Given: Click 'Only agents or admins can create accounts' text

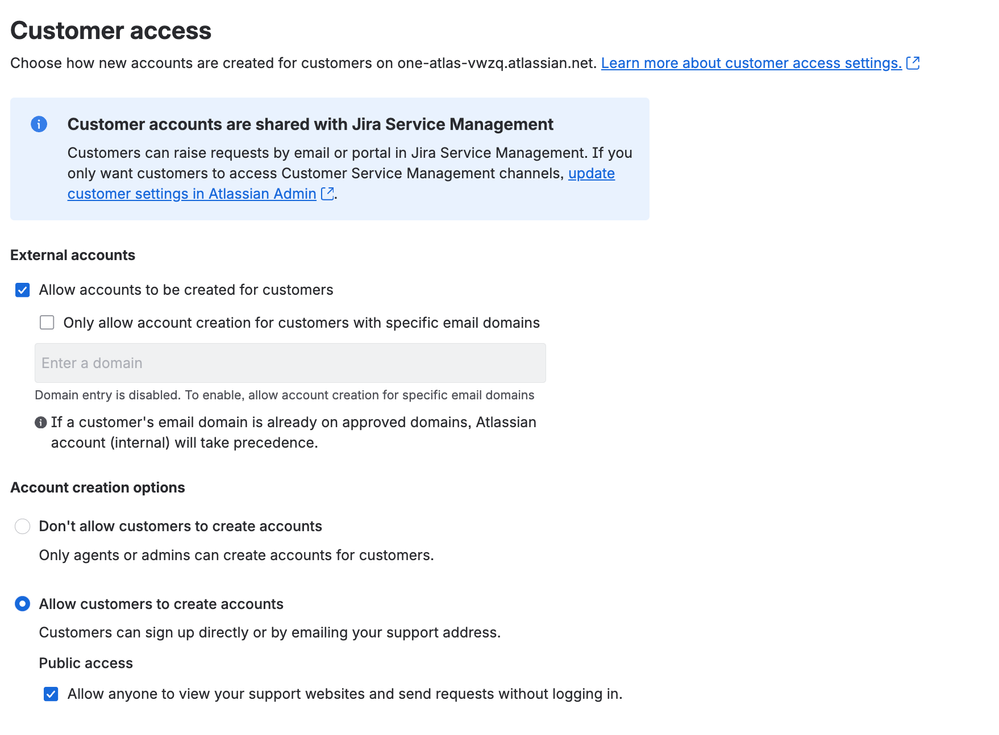Looking at the screenshot, I should 236,555.
